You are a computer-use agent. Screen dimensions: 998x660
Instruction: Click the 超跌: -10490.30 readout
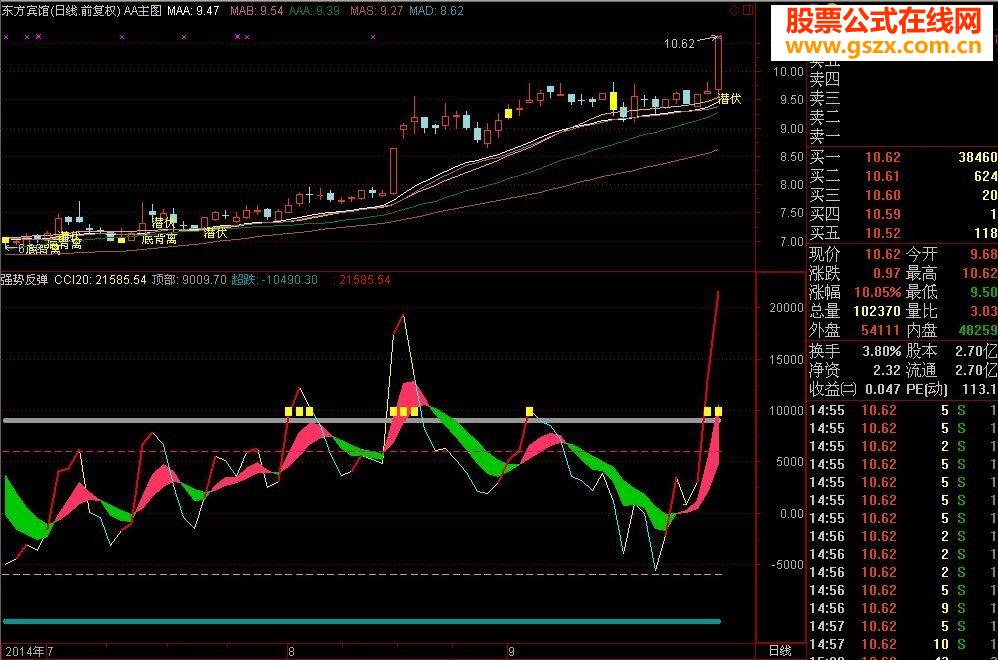274,279
